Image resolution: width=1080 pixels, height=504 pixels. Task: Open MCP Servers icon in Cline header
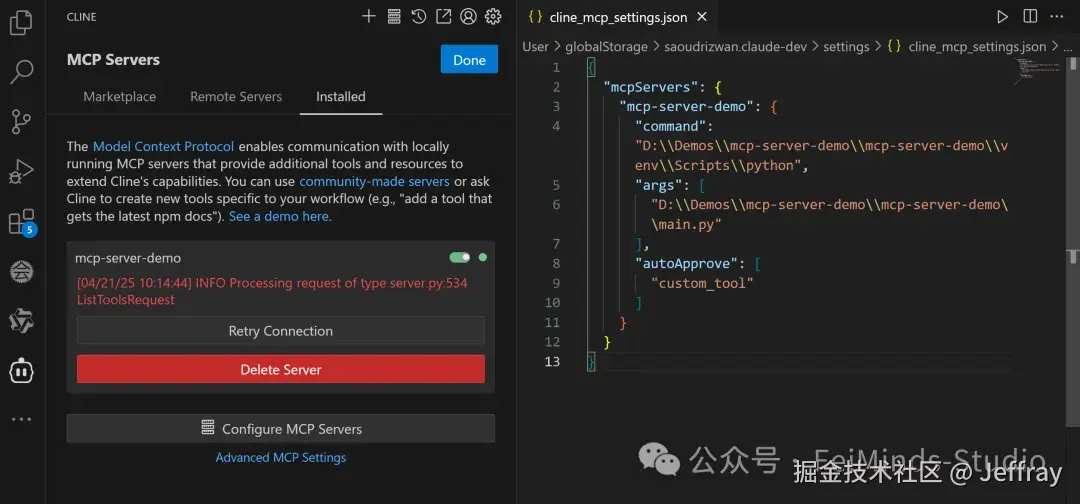394,17
